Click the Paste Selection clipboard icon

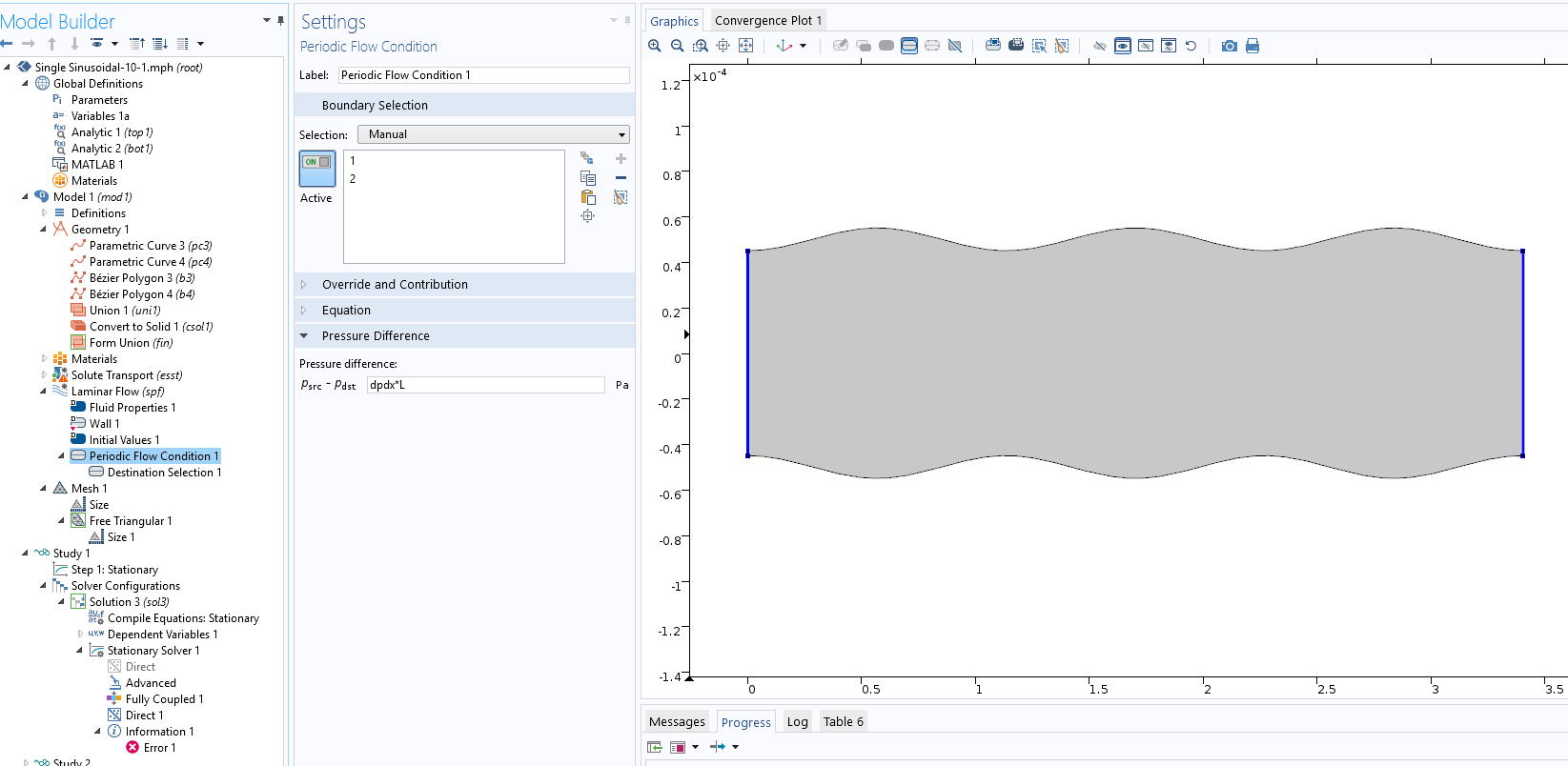click(588, 197)
